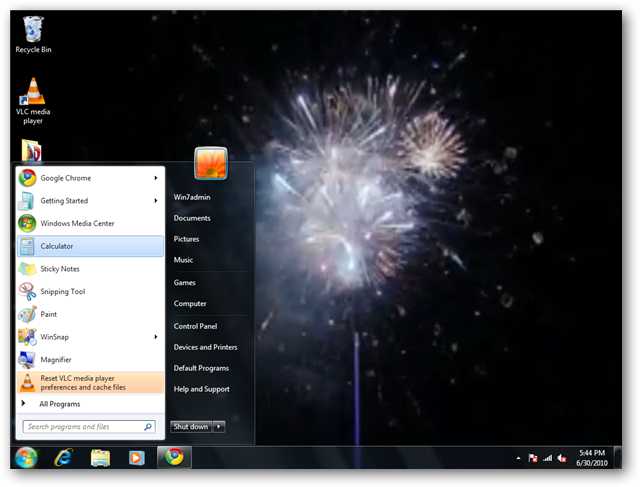The height and width of the screenshot is (487, 640).
Task: Expand the All Programs arrow
Action: 23,403
